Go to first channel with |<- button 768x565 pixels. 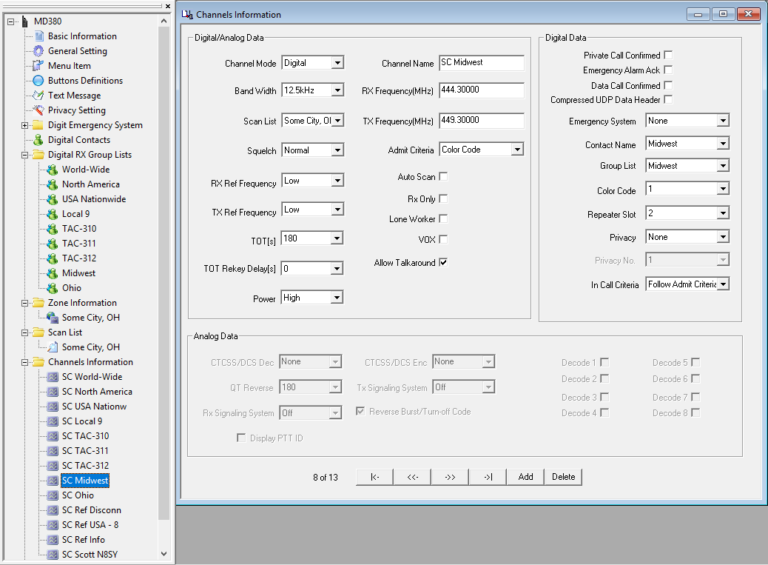coord(375,477)
